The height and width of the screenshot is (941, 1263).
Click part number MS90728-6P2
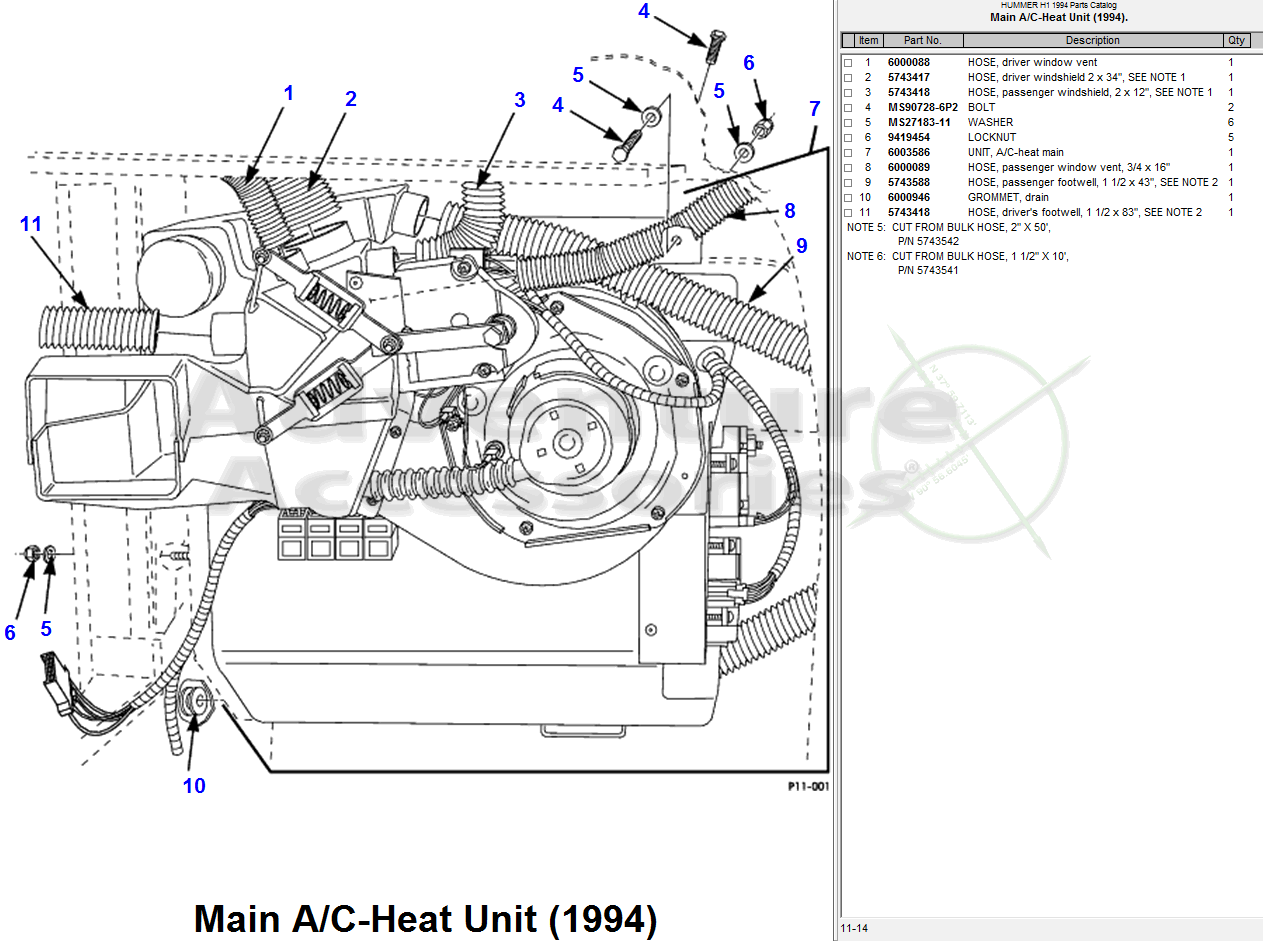923,108
